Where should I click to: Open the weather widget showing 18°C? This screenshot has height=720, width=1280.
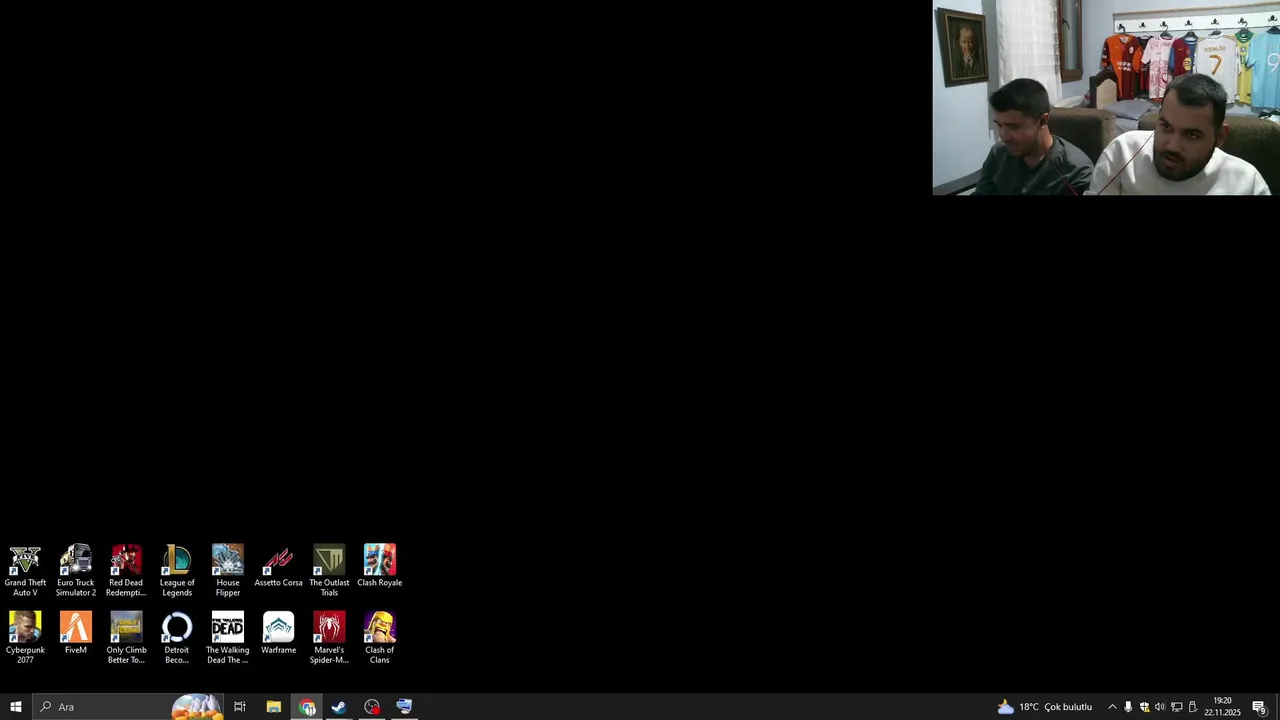pyautogui.click(x=1045, y=707)
